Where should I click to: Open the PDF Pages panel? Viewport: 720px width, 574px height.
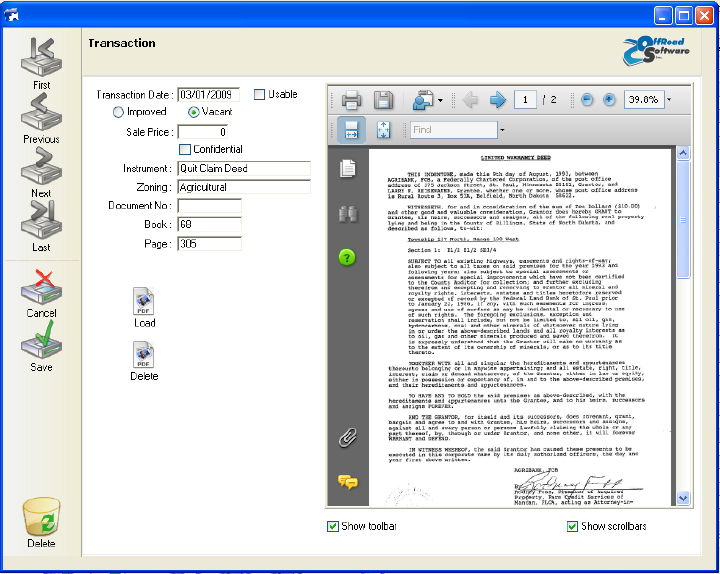coord(348,168)
